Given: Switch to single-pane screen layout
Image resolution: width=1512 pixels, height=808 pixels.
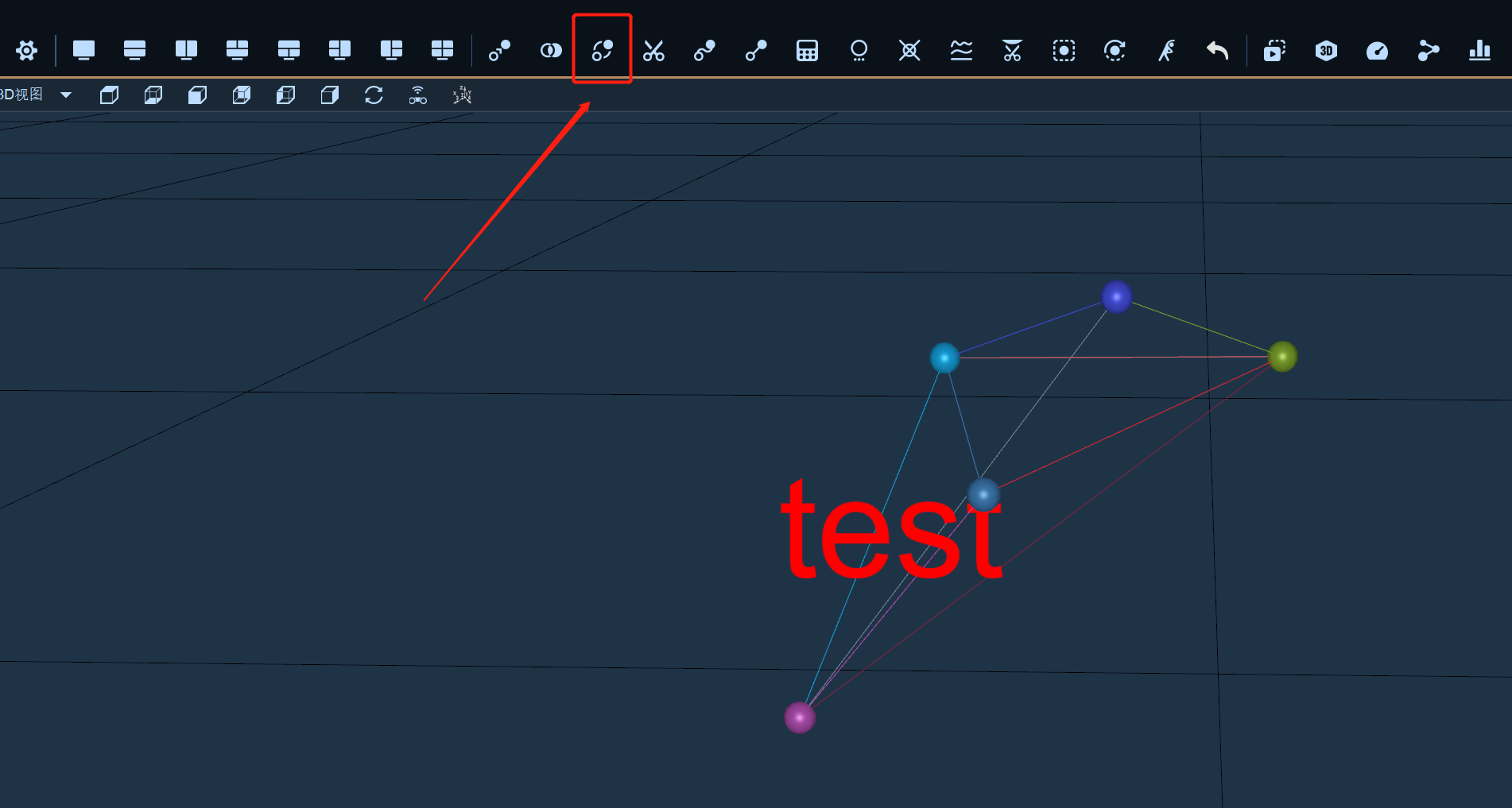Looking at the screenshot, I should 83,51.
